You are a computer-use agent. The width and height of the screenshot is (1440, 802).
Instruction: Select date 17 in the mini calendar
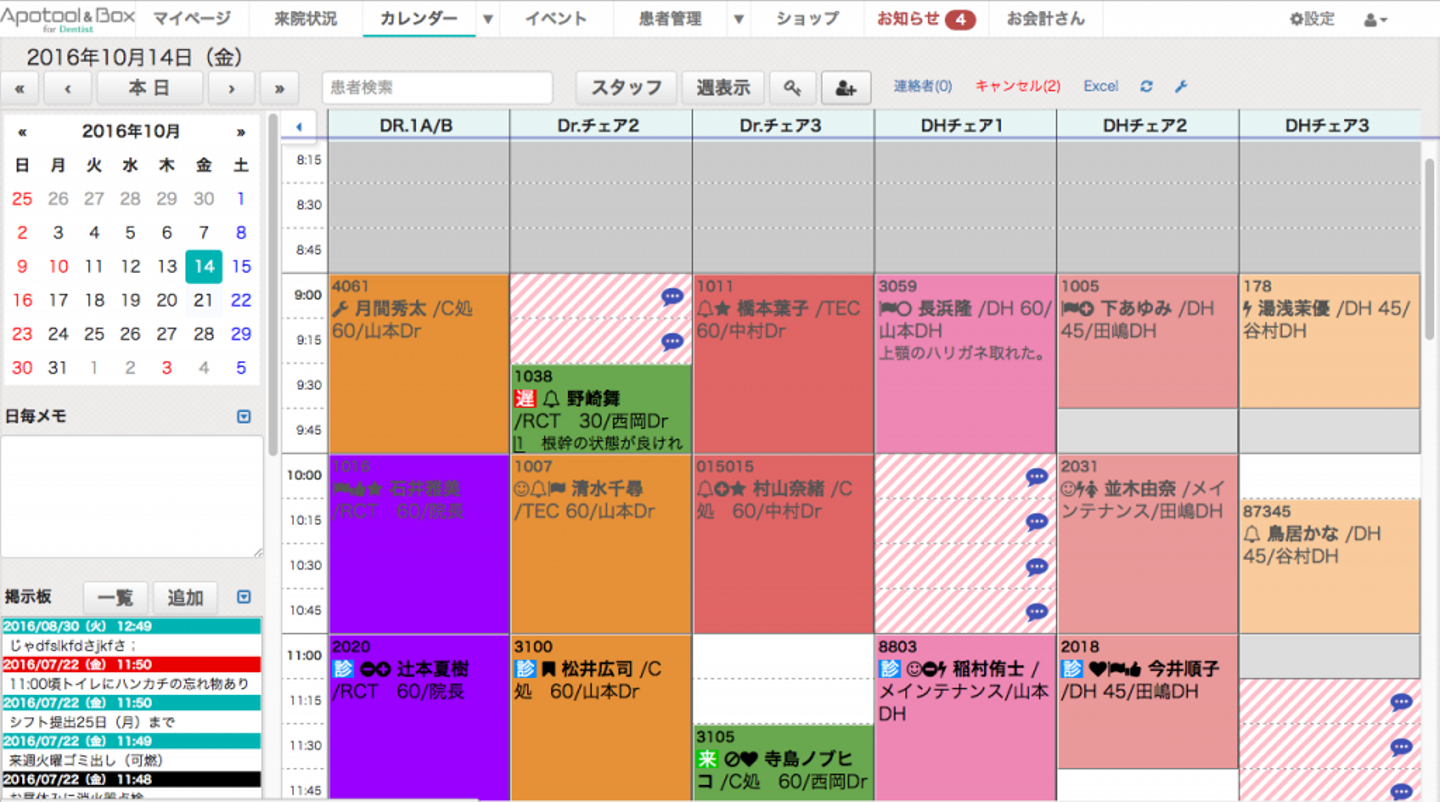[x=58, y=300]
